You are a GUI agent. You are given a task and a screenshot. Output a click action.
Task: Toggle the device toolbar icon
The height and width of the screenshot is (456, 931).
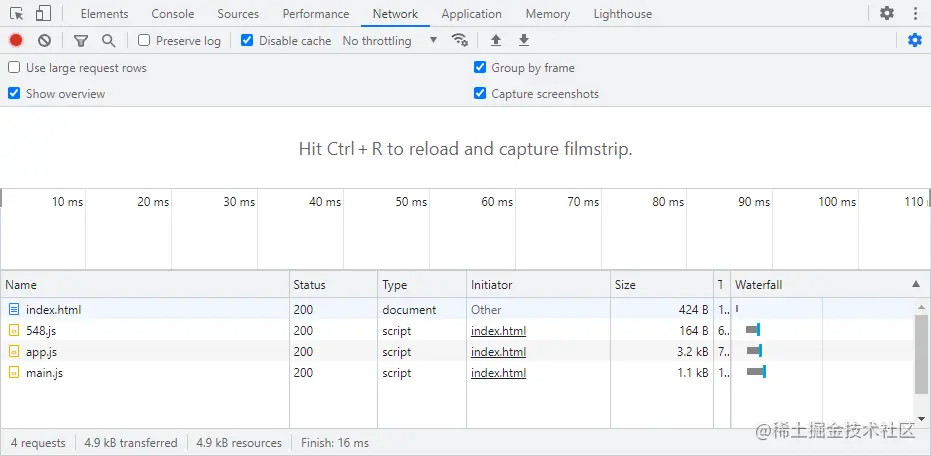(43, 14)
